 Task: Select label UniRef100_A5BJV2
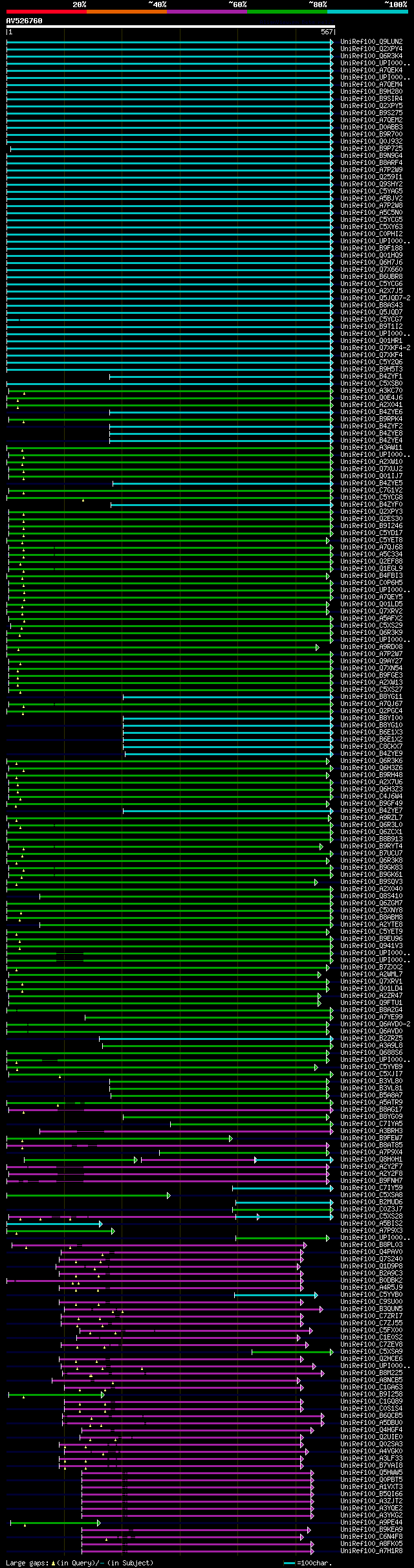click(x=371, y=199)
